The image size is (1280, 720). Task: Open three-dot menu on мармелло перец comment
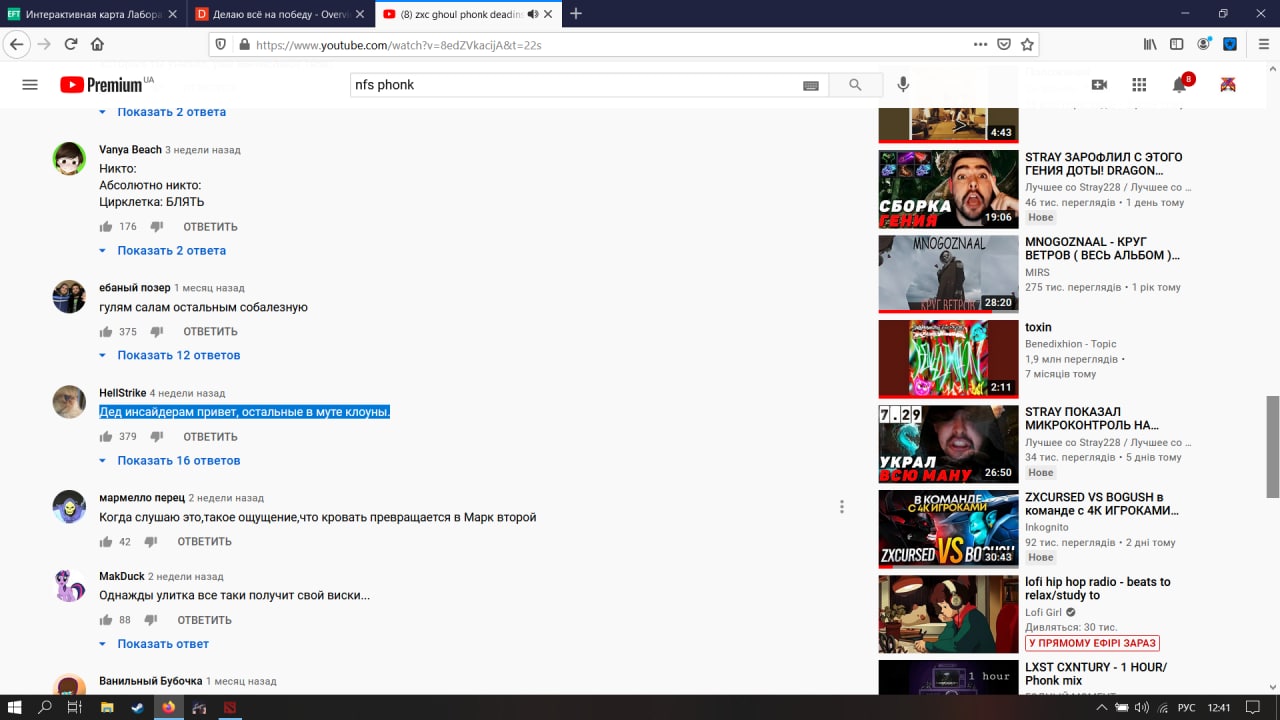(x=841, y=507)
